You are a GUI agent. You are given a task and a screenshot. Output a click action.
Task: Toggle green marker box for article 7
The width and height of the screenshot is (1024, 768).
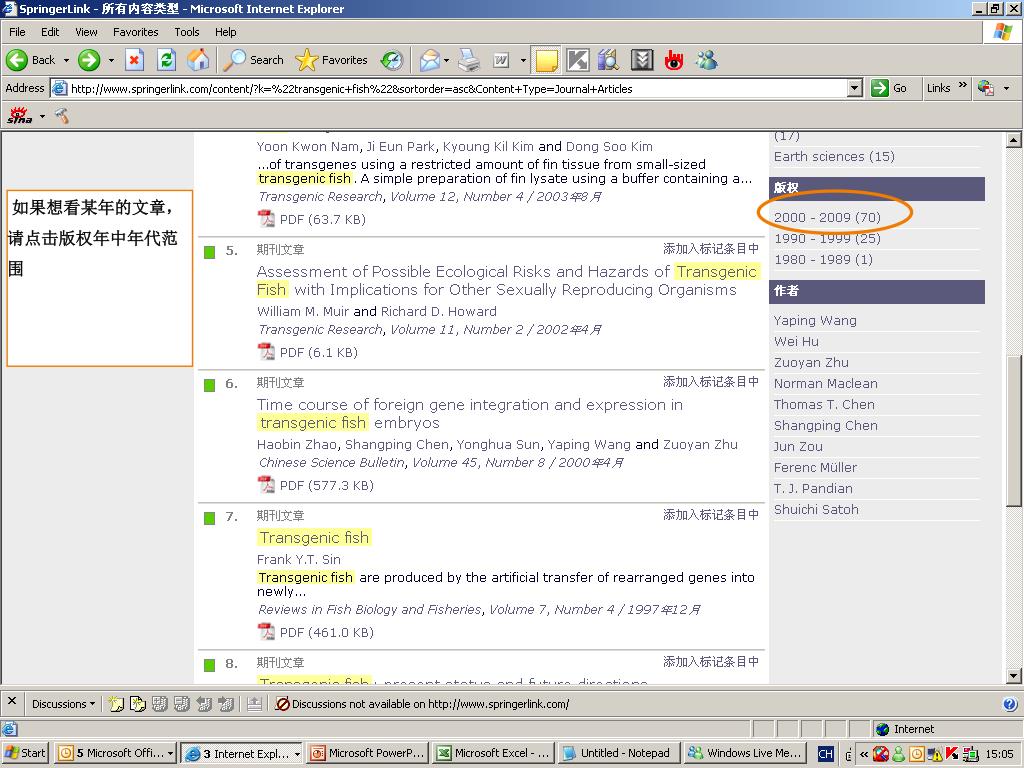coord(210,519)
